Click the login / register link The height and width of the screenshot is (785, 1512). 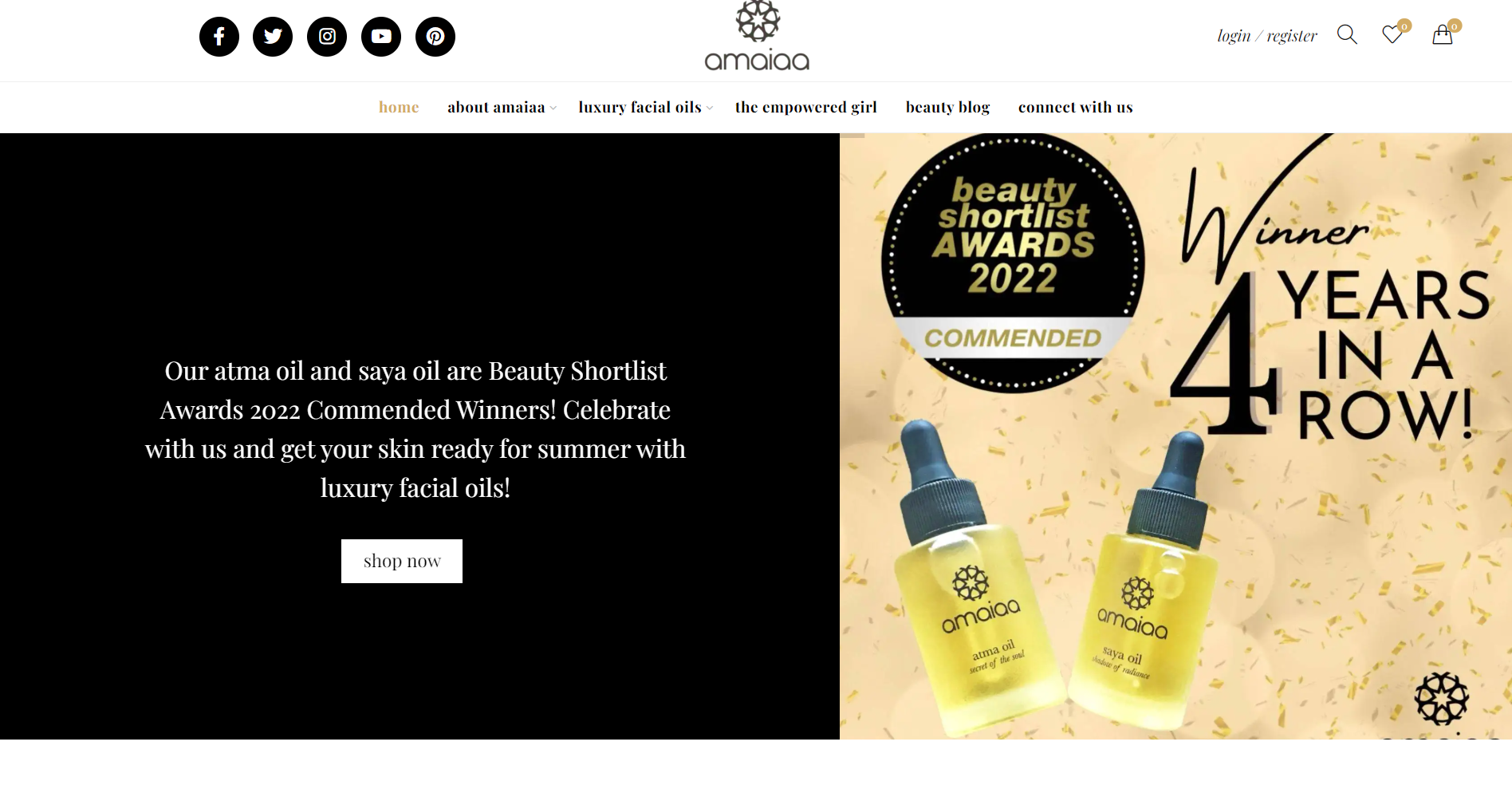(1267, 36)
